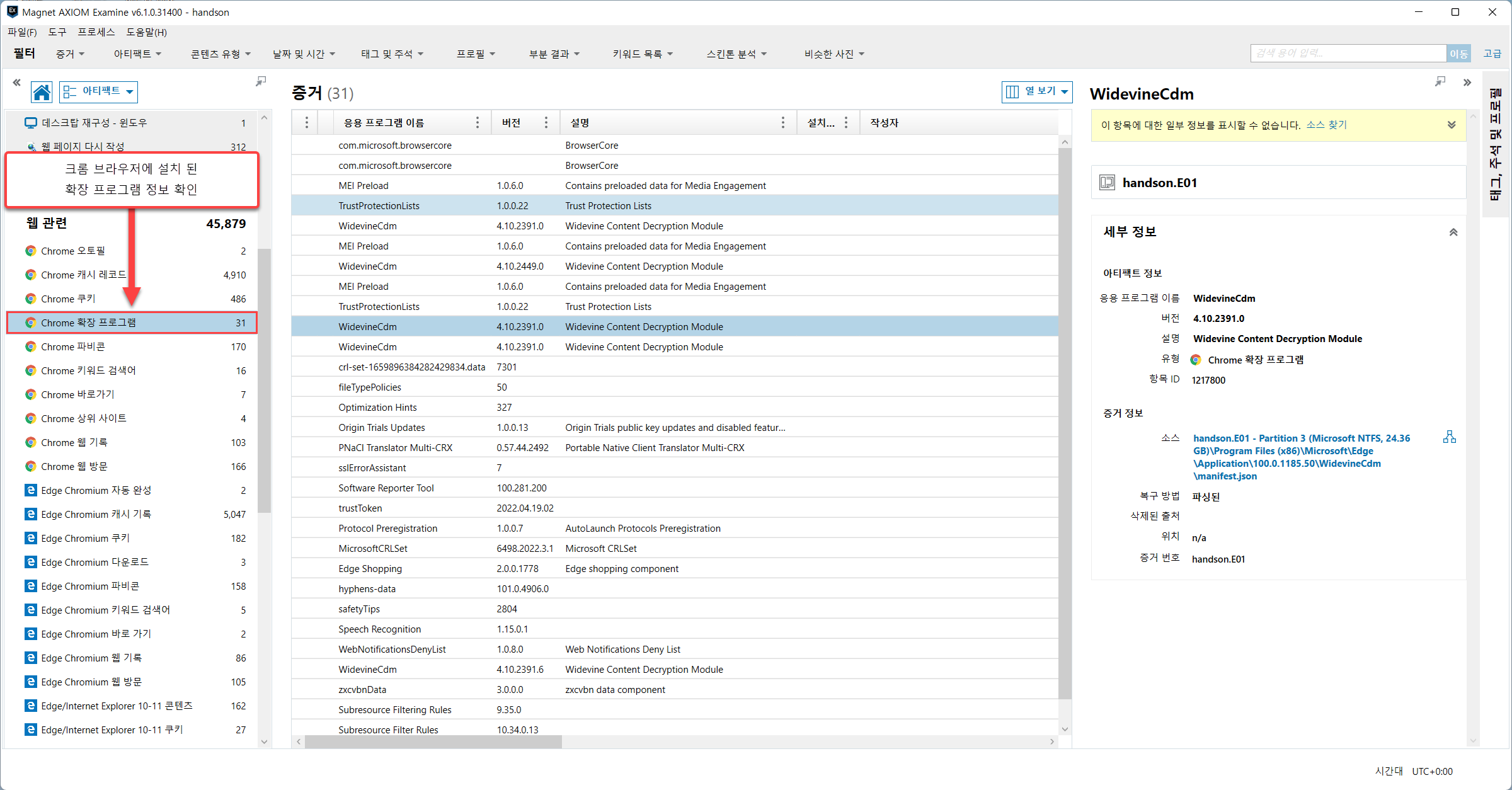
Task: Open the 도움말(H) menu
Action: pyautogui.click(x=146, y=32)
